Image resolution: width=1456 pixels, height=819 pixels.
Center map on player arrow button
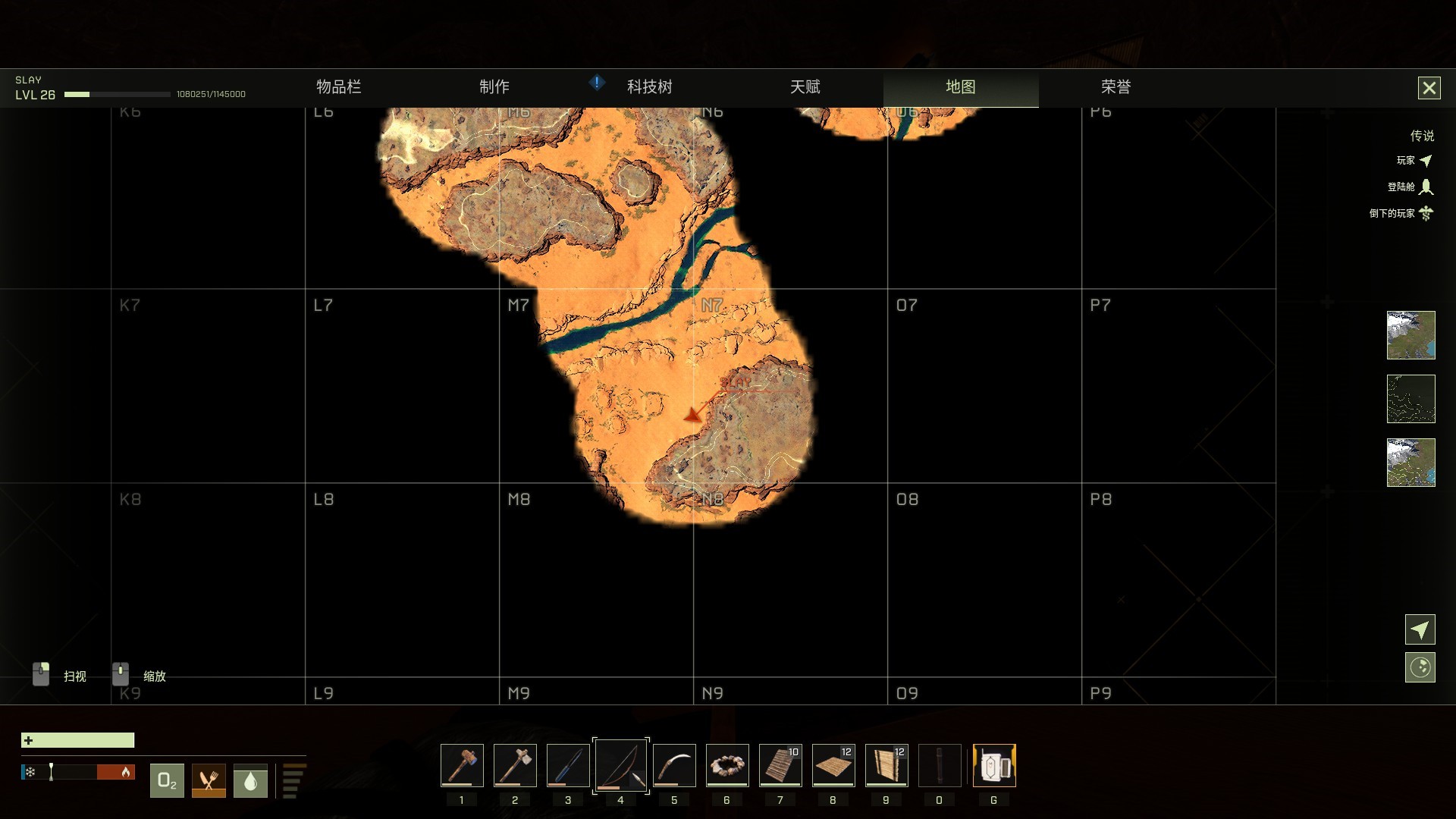1420,629
